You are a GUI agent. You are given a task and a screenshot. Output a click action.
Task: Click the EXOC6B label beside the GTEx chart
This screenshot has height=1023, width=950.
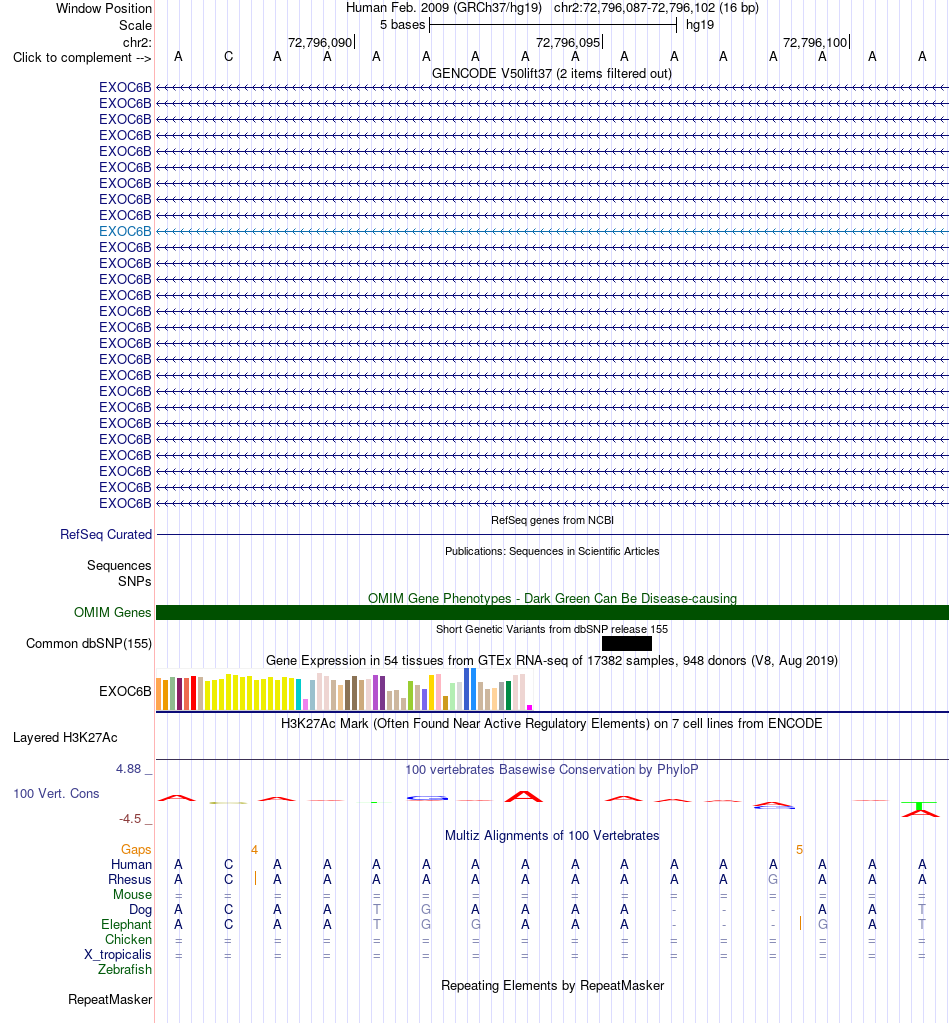pos(125,691)
